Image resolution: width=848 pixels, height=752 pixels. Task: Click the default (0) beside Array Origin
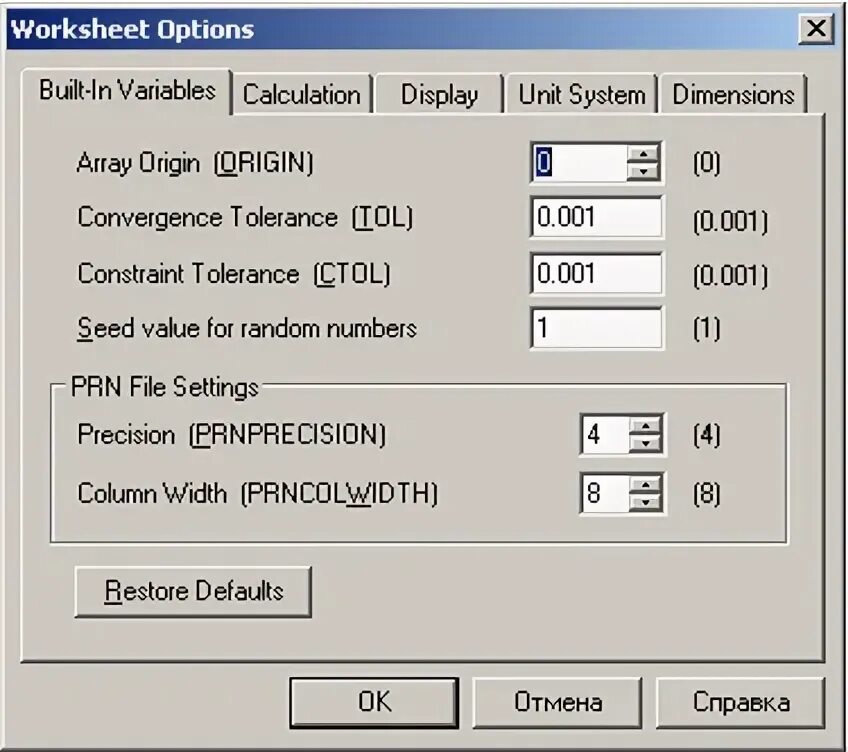(x=707, y=162)
